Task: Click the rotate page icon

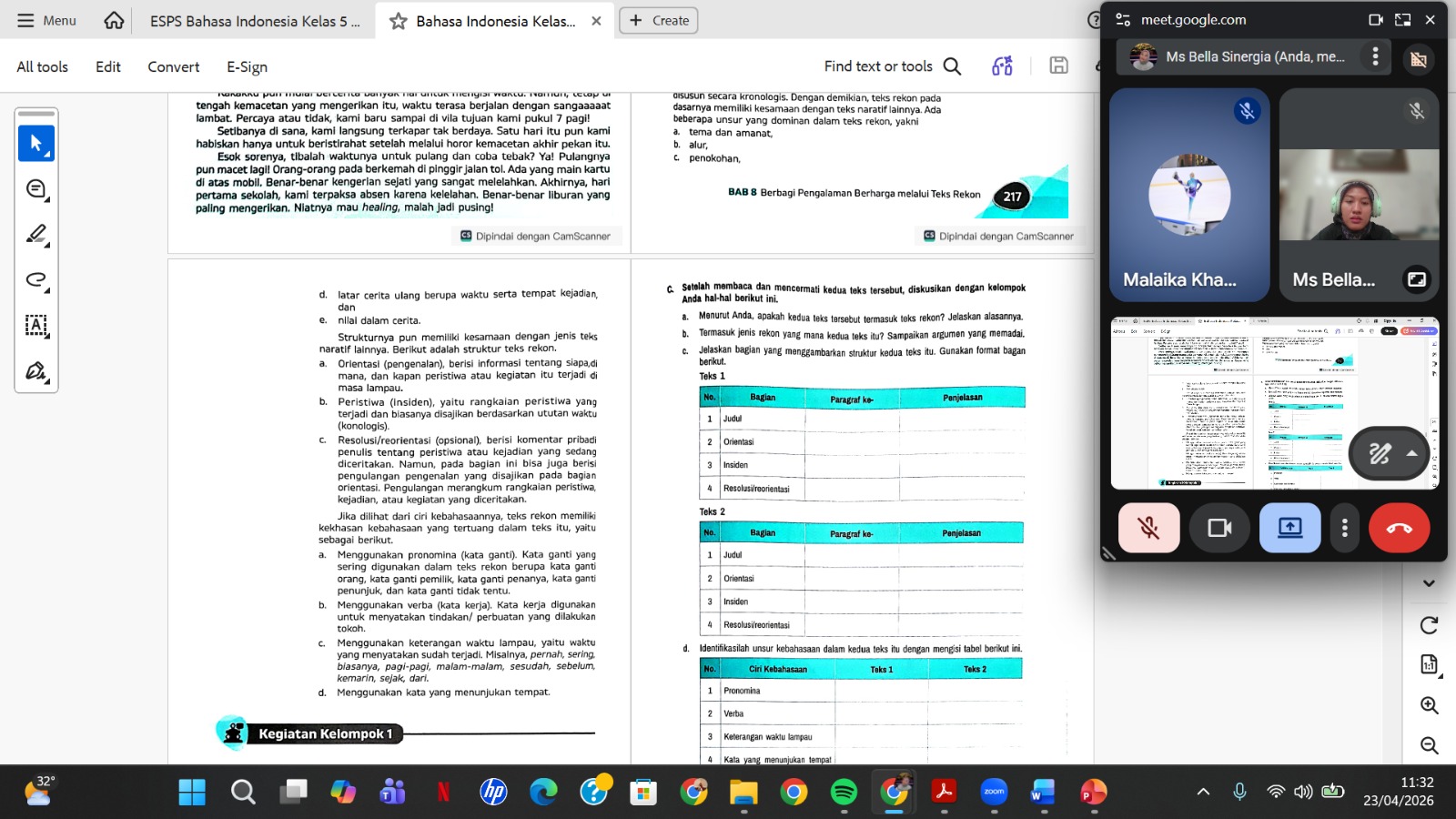Action: 1429,625
